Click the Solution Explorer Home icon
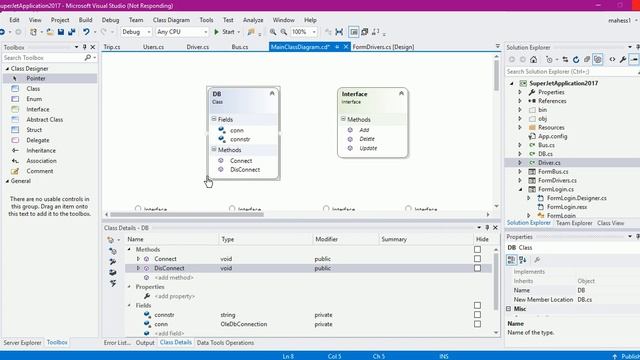This screenshot has height=360, width=640. click(x=533, y=60)
